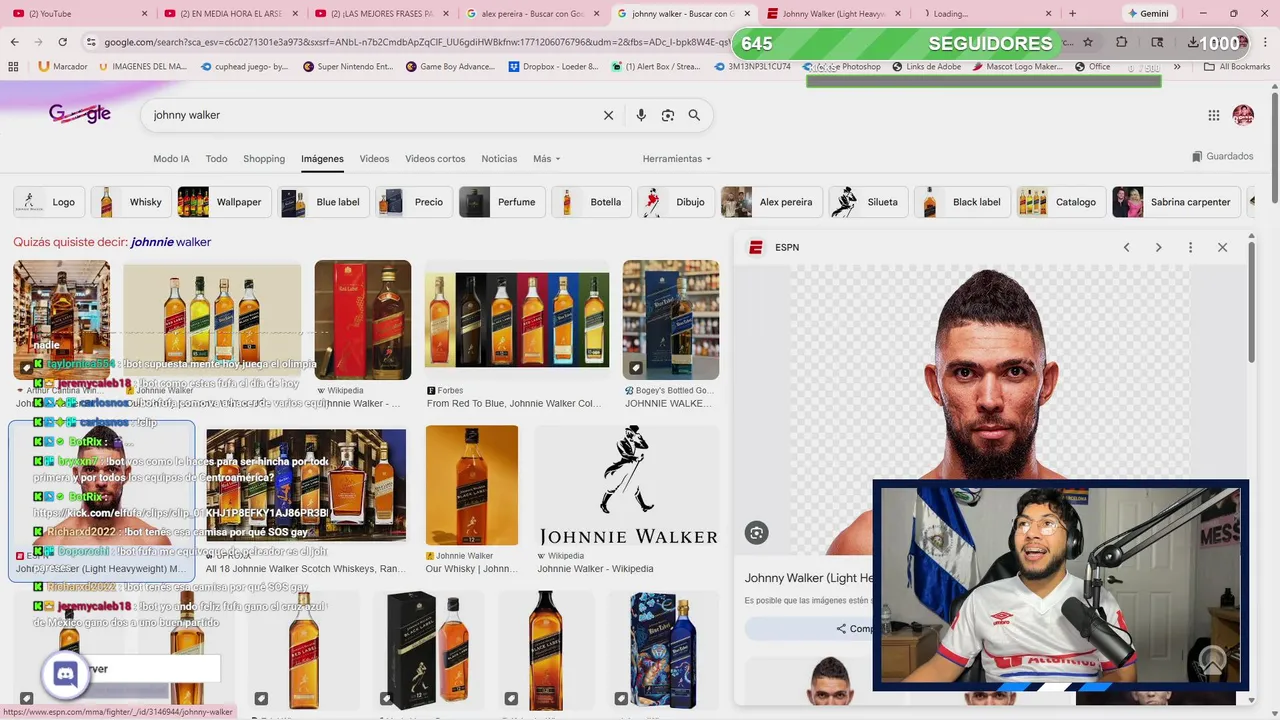The width and height of the screenshot is (1280, 720).
Task: Show hidden bookmarks with the » chevron
Action: (1177, 67)
